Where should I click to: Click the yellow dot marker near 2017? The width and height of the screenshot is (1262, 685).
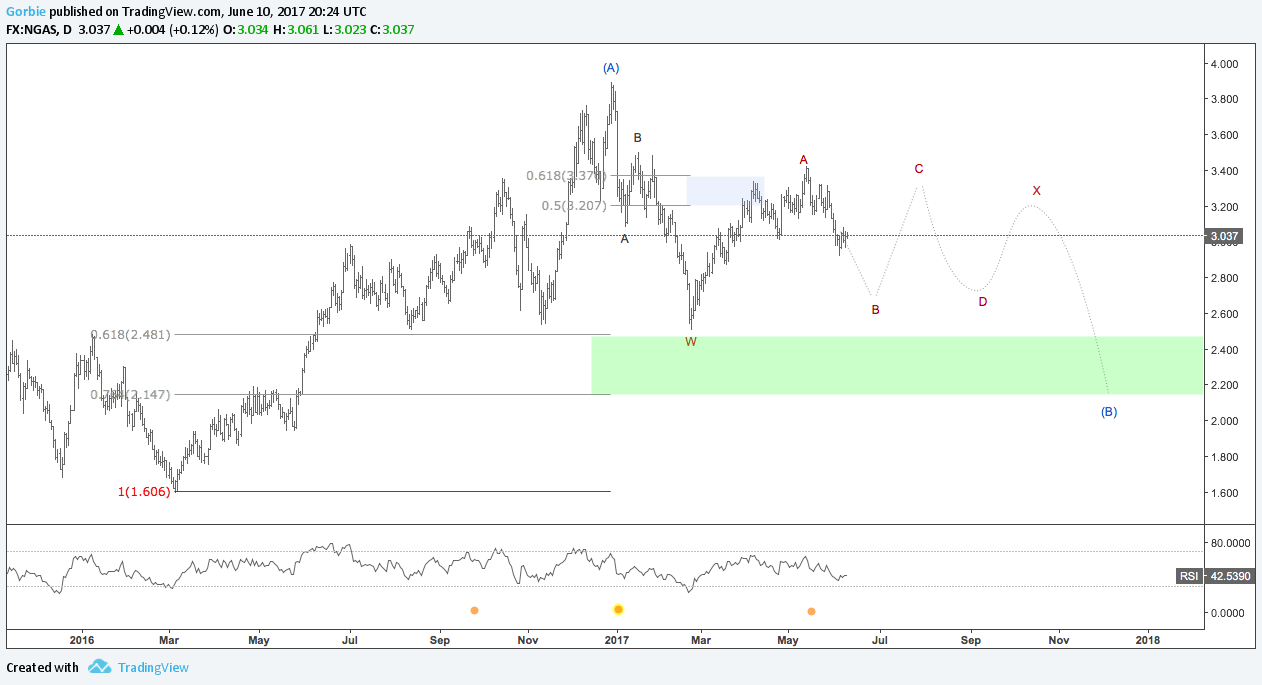pyautogui.click(x=618, y=609)
